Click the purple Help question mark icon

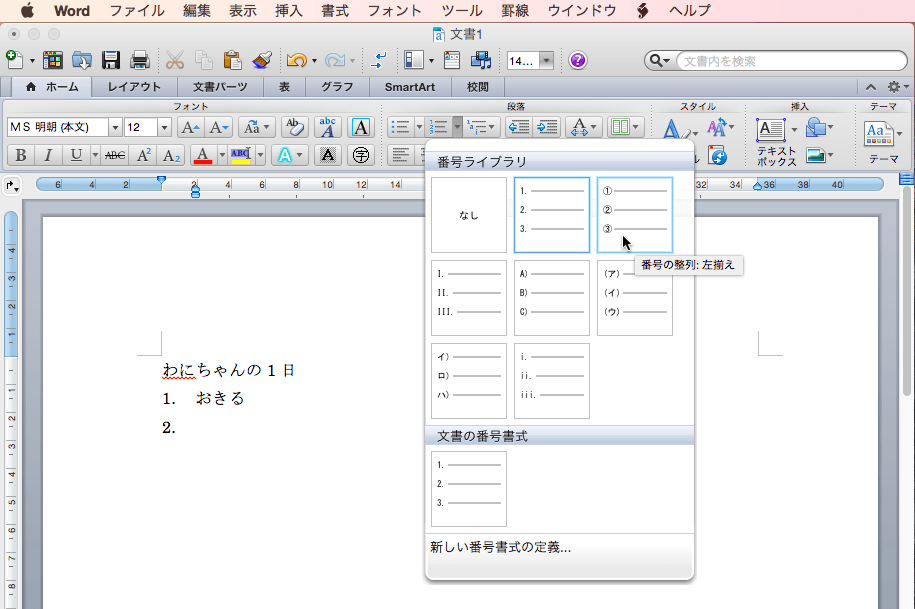578,60
